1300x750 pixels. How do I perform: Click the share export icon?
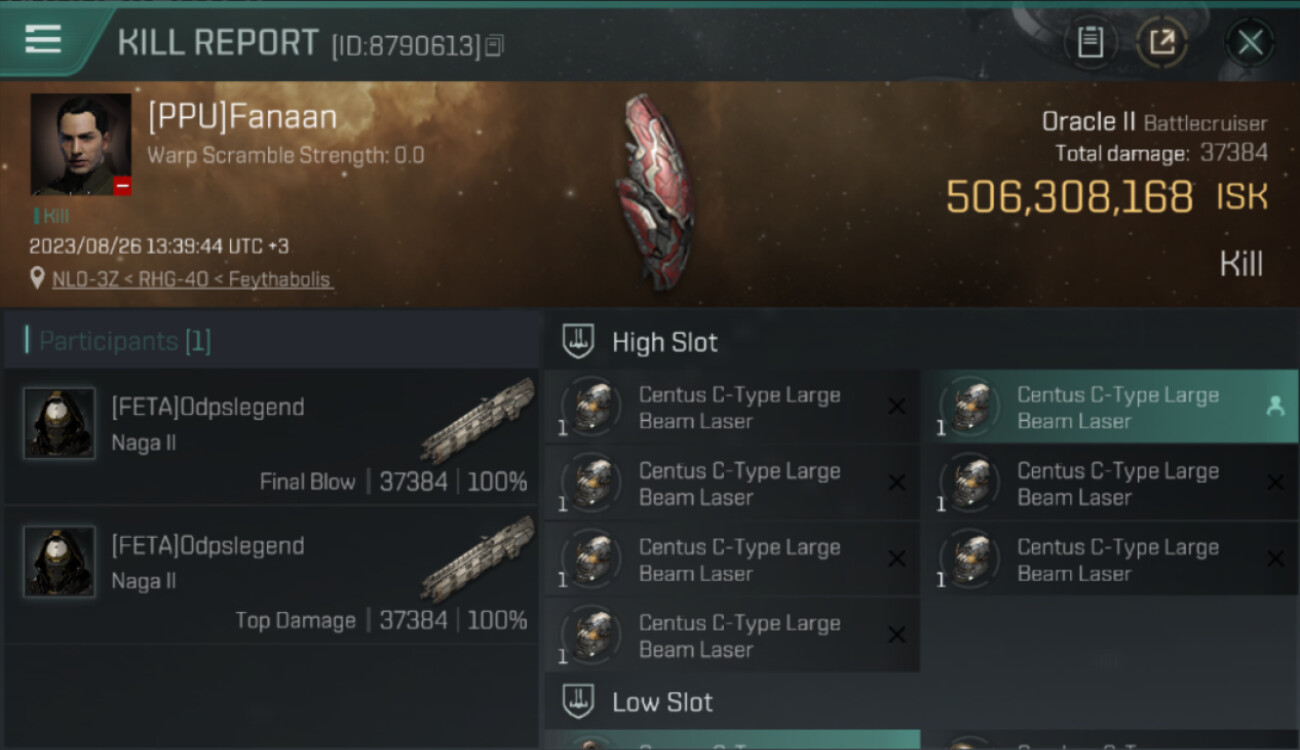(x=1162, y=43)
